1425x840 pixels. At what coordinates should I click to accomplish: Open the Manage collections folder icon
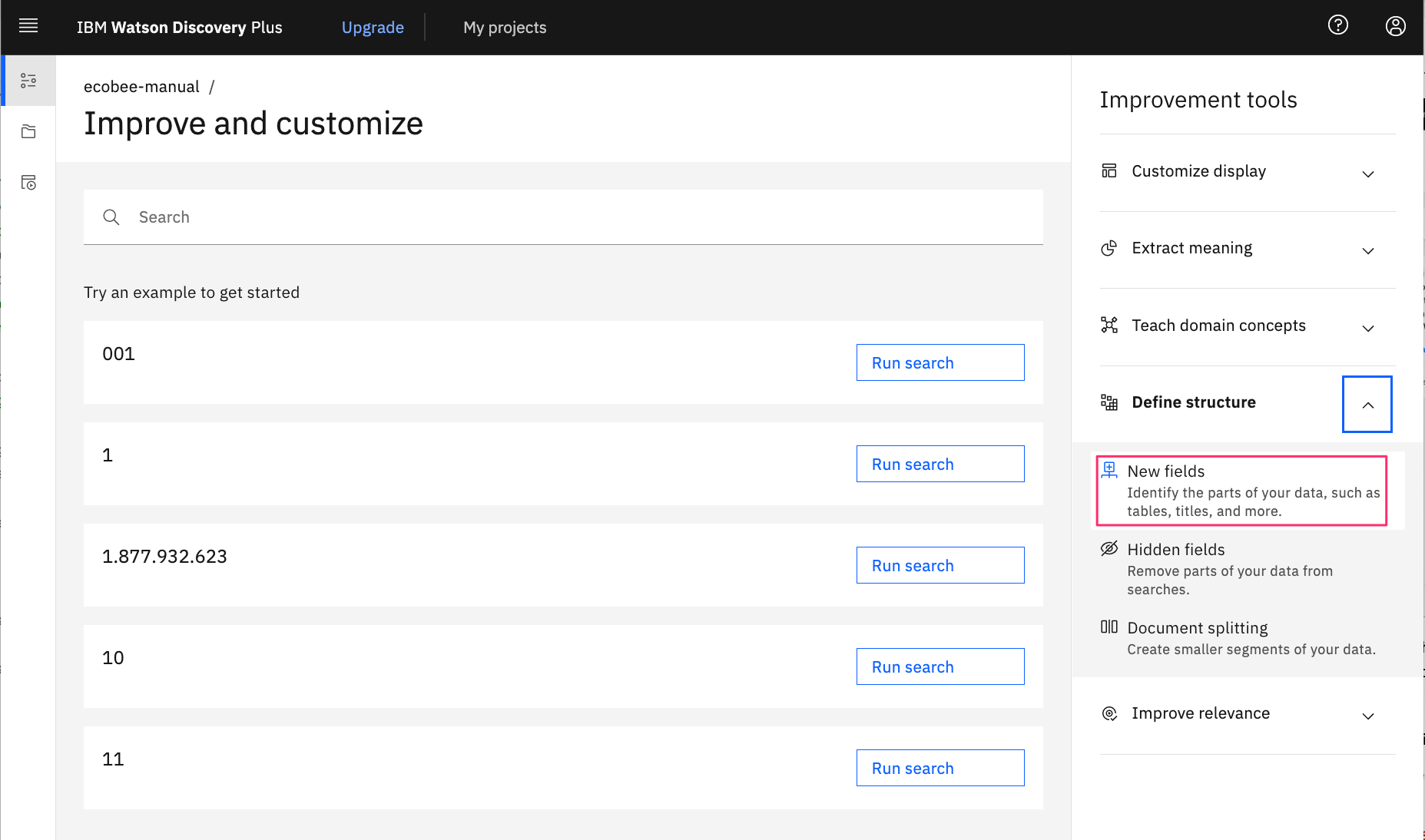28,131
